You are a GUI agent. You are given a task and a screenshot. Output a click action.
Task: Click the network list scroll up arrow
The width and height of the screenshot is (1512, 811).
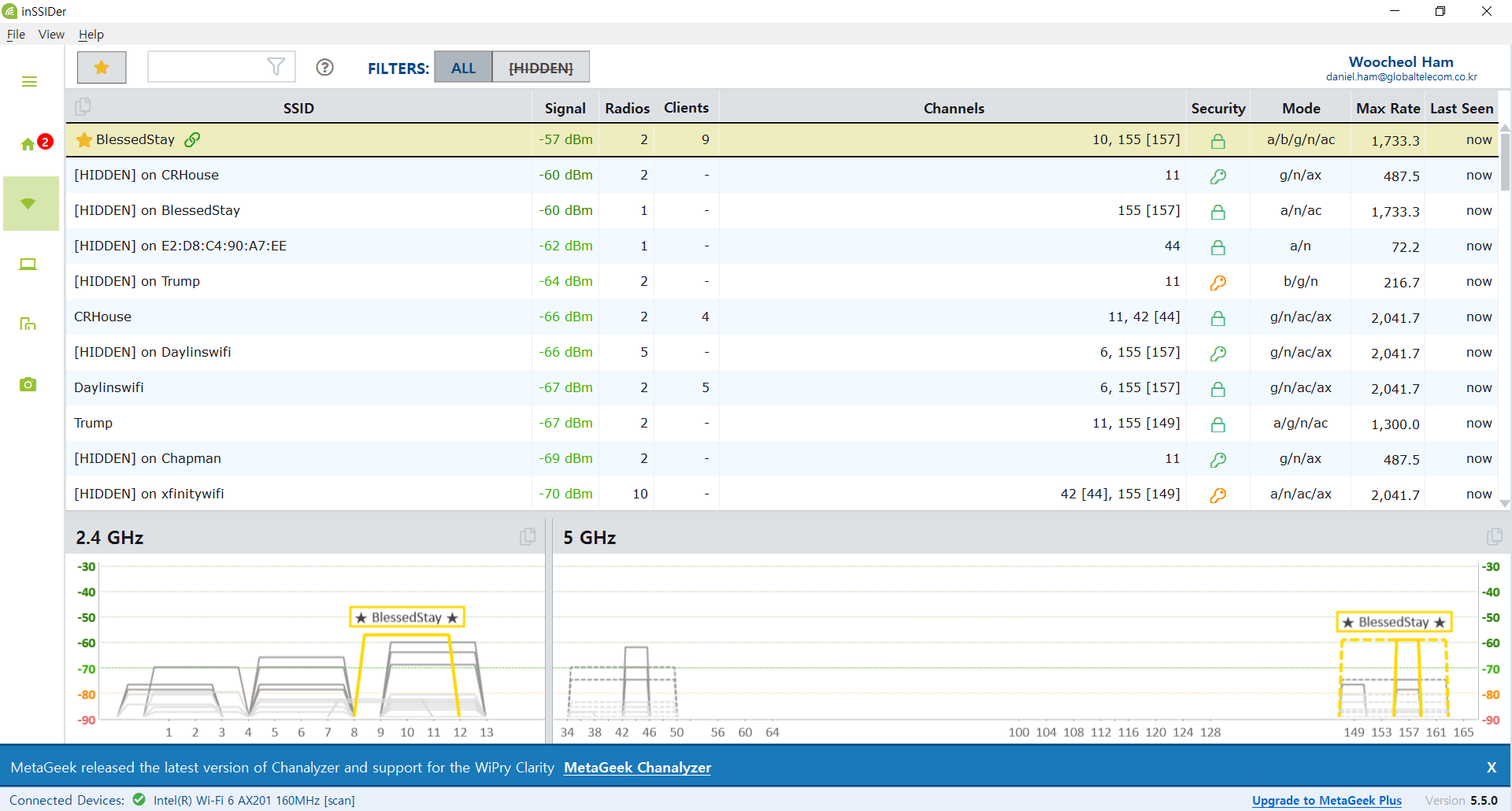click(1505, 128)
